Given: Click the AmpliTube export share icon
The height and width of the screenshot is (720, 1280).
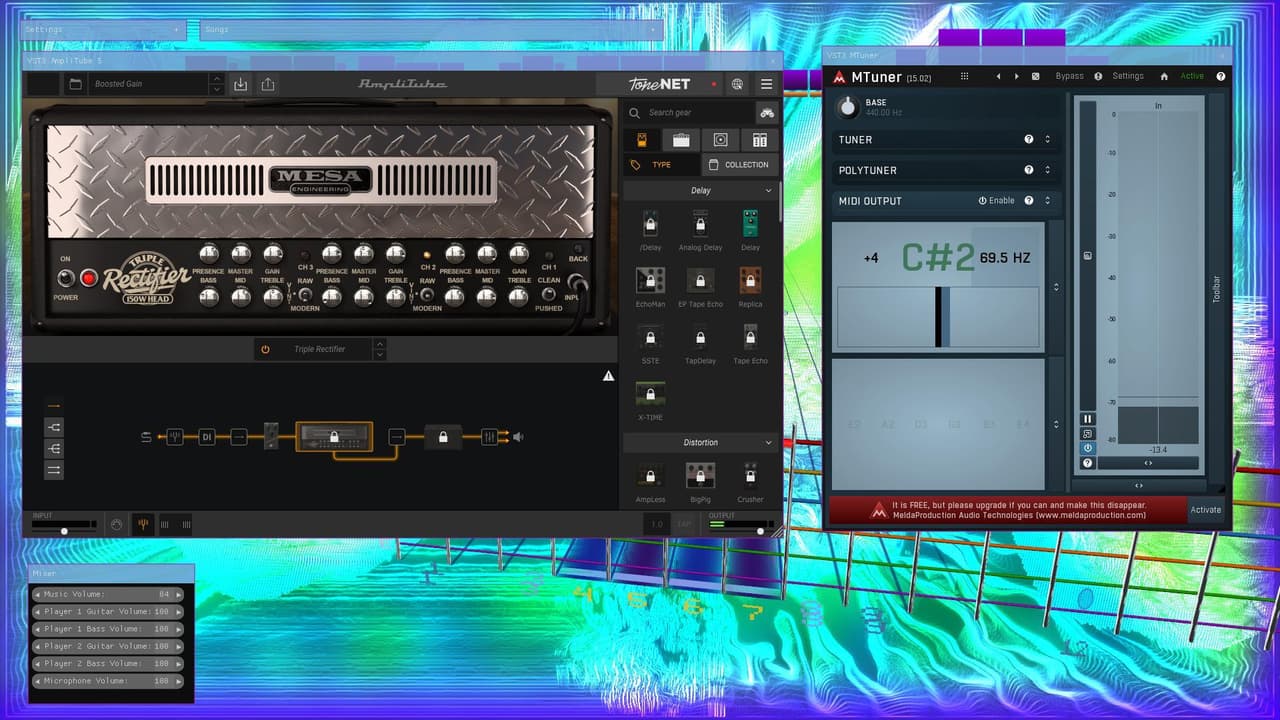Looking at the screenshot, I should 268,85.
